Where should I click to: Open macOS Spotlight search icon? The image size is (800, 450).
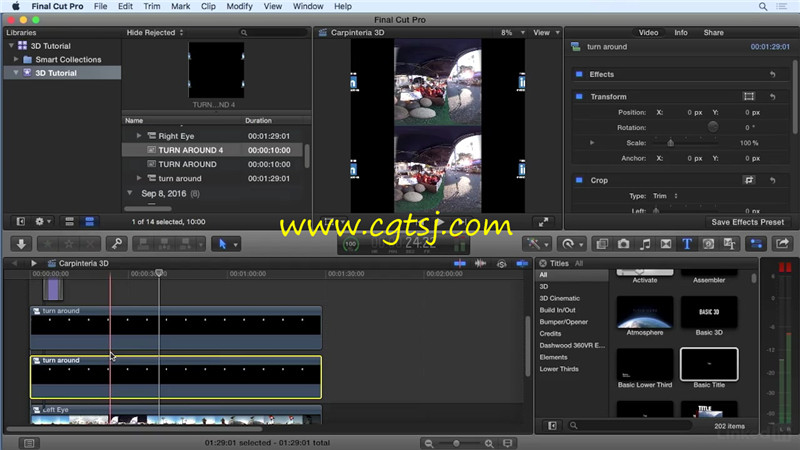[x=763, y=7]
